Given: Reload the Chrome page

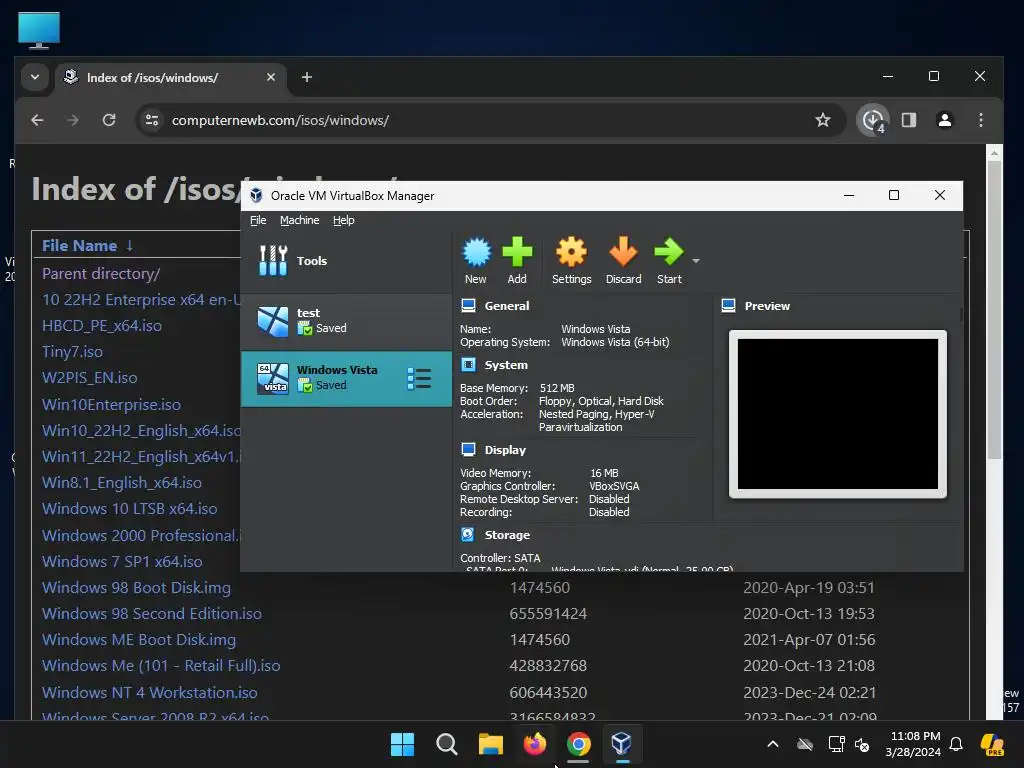Looking at the screenshot, I should click(x=109, y=120).
